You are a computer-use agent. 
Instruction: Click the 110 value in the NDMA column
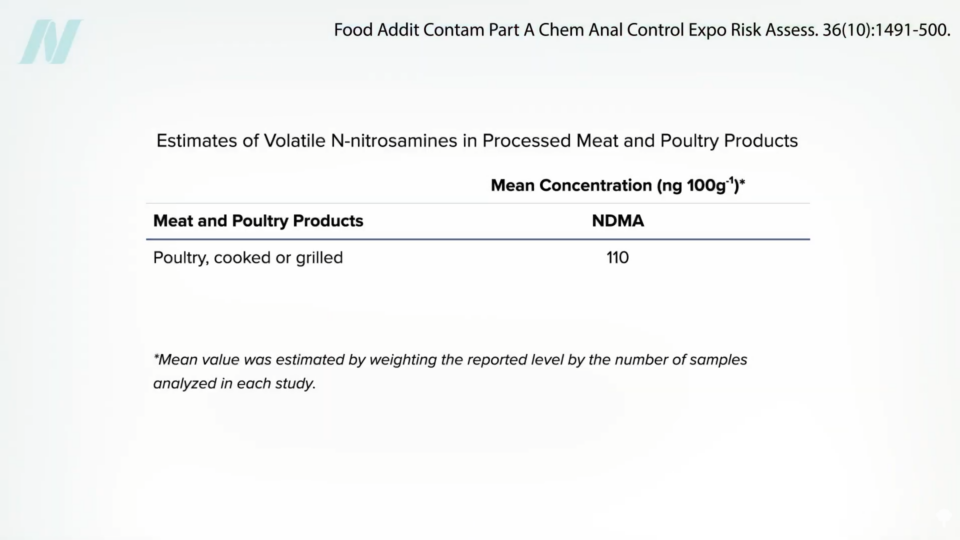[x=618, y=258]
